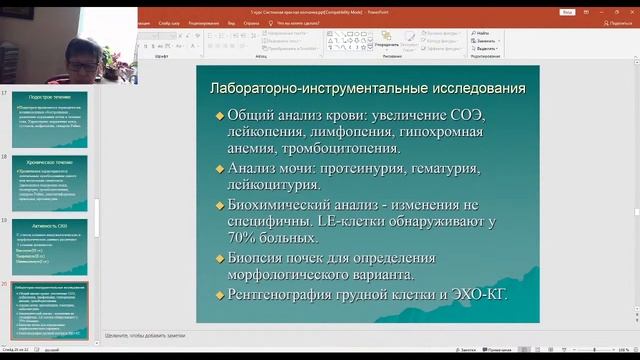Open Выровнять текст align text menu

[282, 41]
